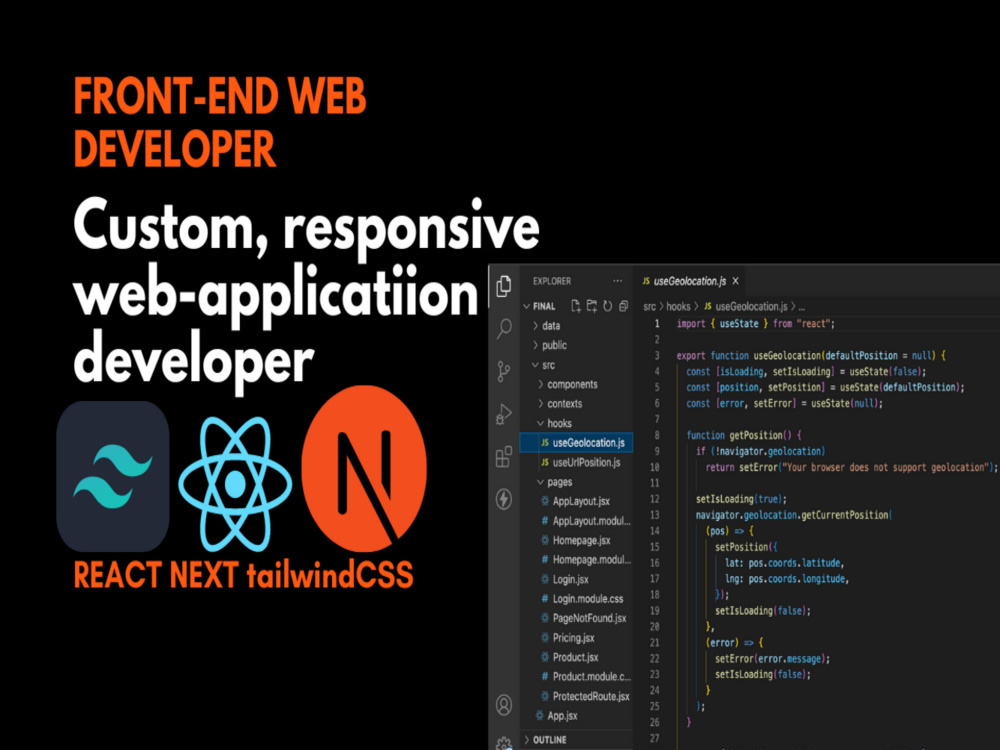Click the React atom logo
This screenshot has width=1000, height=750.
235,484
